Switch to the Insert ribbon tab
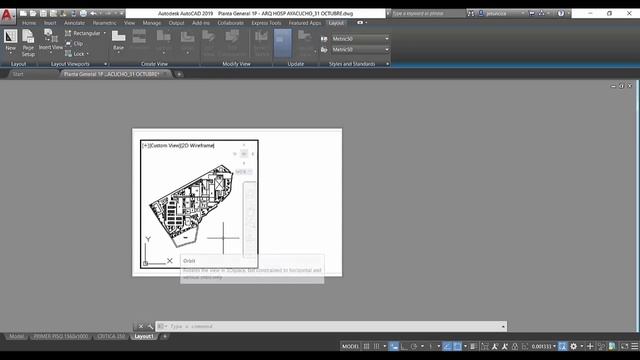The height and width of the screenshot is (360, 640). pos(50,23)
